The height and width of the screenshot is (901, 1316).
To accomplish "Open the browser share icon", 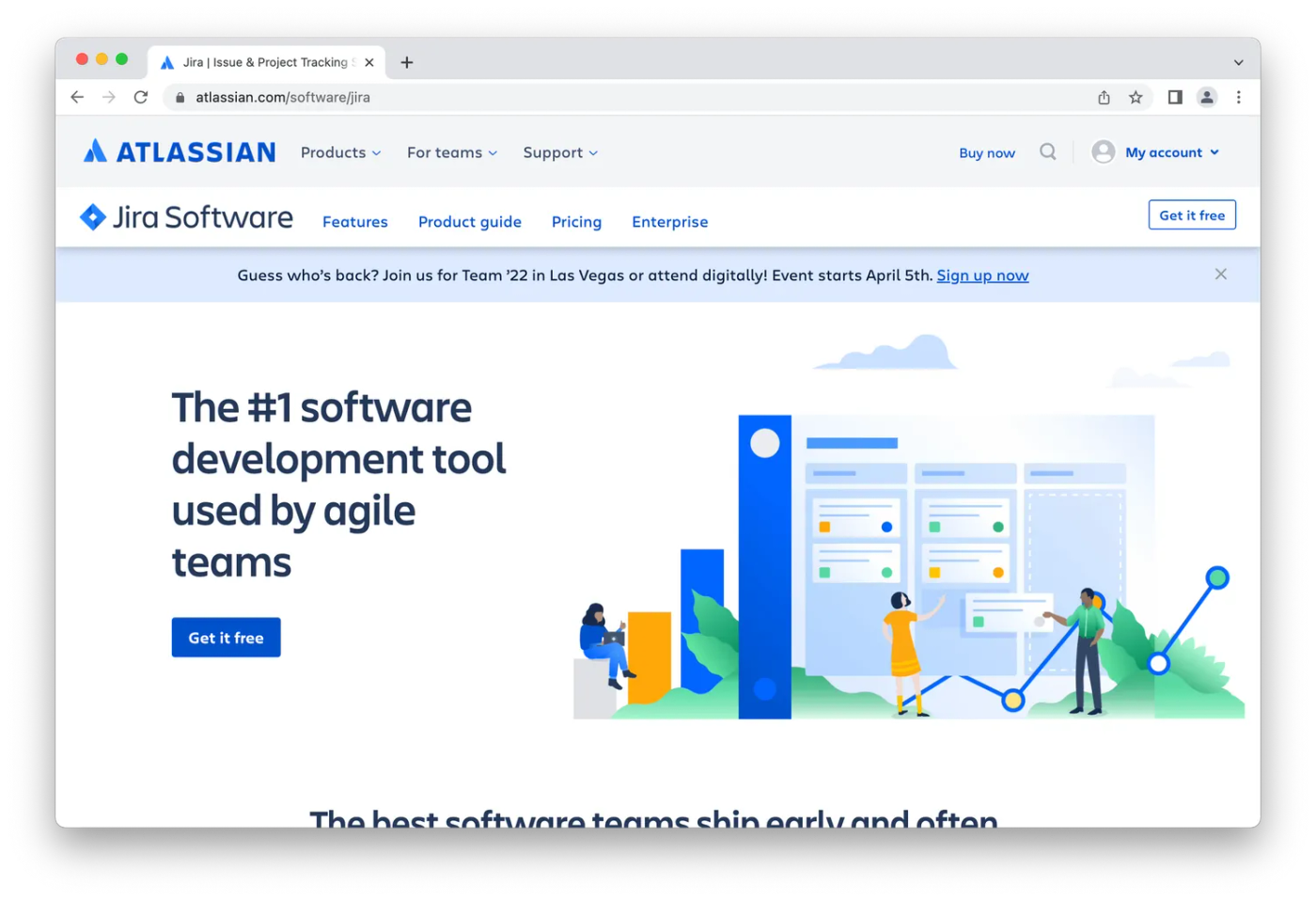I will 1103,97.
